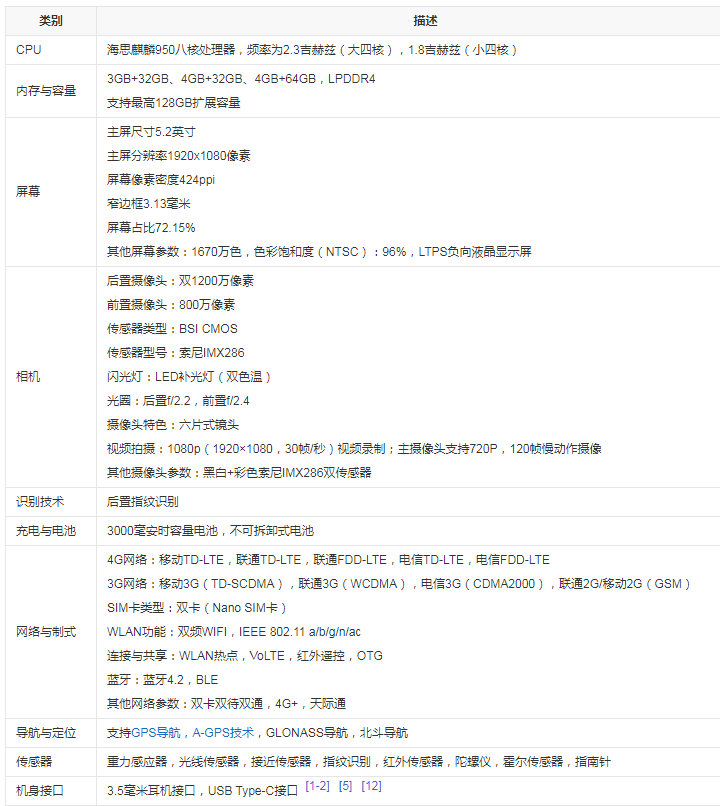This screenshot has height=806, width=720.
Task: Click the 4G网络 line
Action: (328, 560)
